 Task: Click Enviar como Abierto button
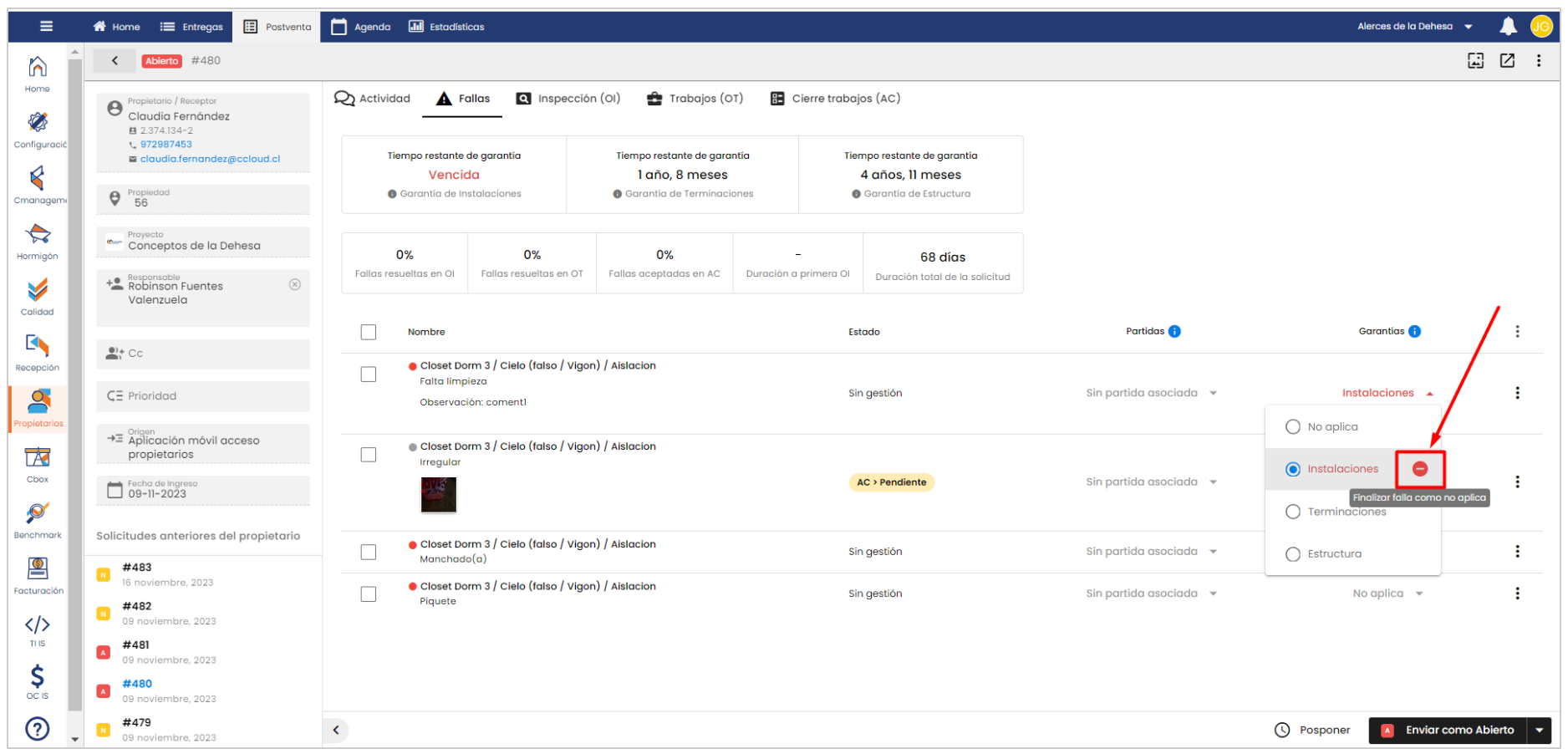tap(1448, 730)
